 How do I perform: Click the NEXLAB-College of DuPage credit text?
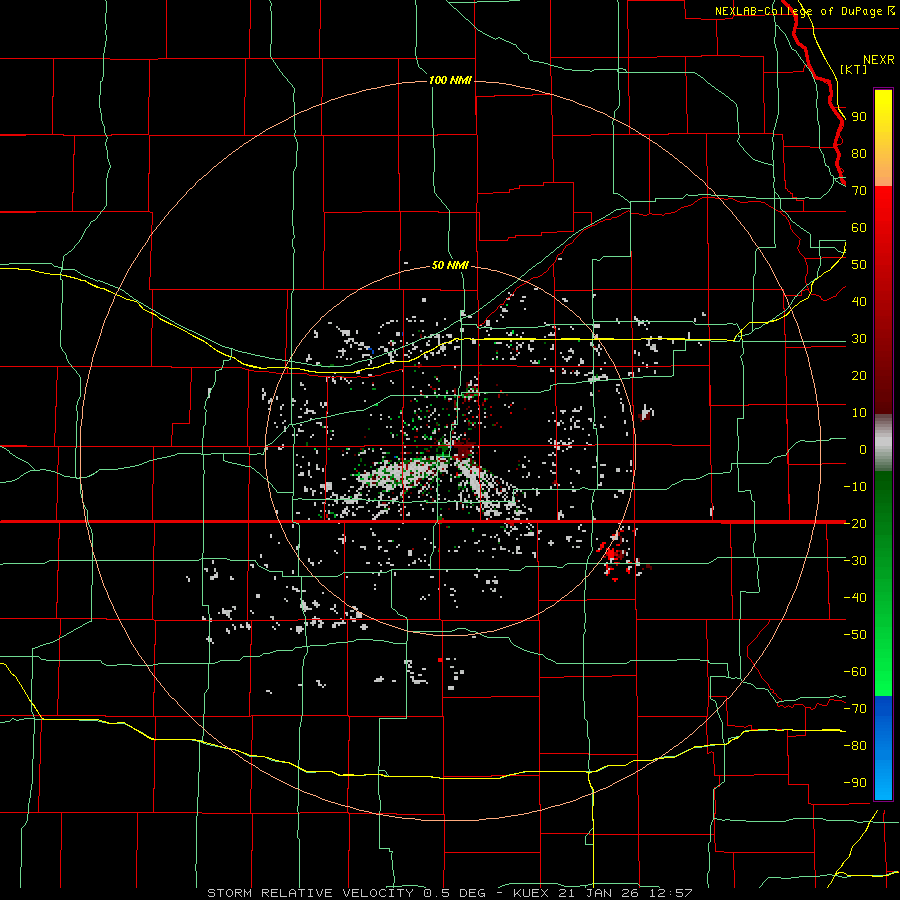798,11
